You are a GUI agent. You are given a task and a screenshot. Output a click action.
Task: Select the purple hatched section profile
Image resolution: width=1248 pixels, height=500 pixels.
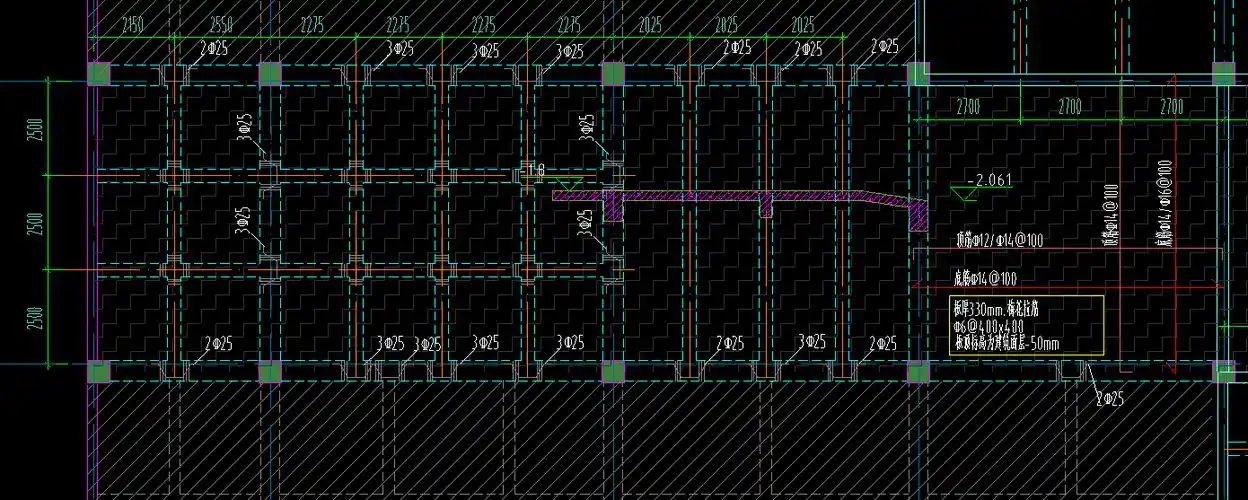(740, 197)
